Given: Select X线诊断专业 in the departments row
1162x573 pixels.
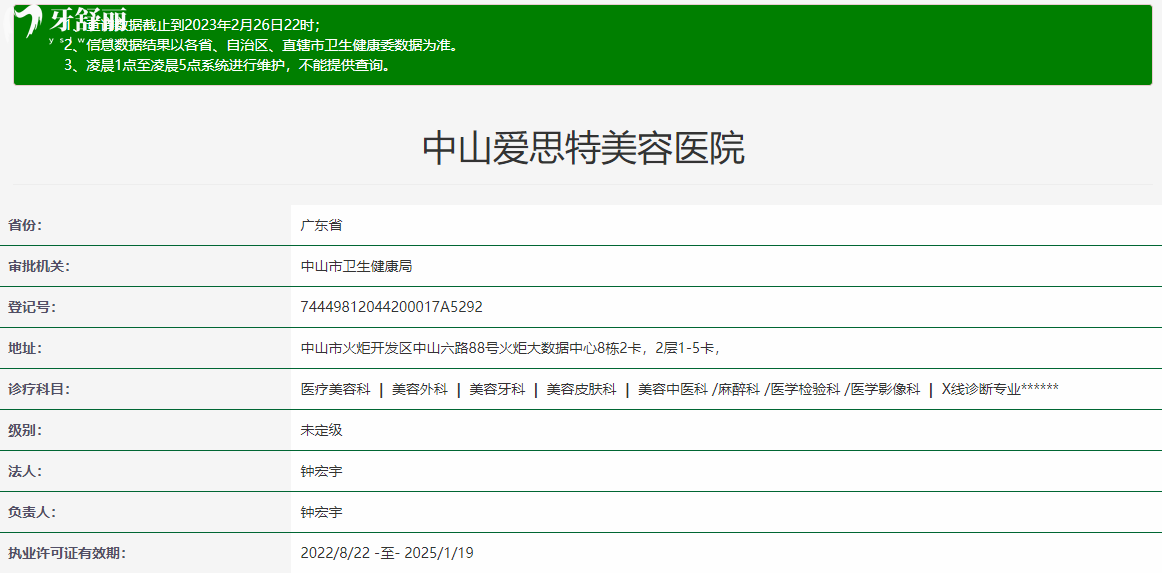Looking at the screenshot, I should coord(980,389).
